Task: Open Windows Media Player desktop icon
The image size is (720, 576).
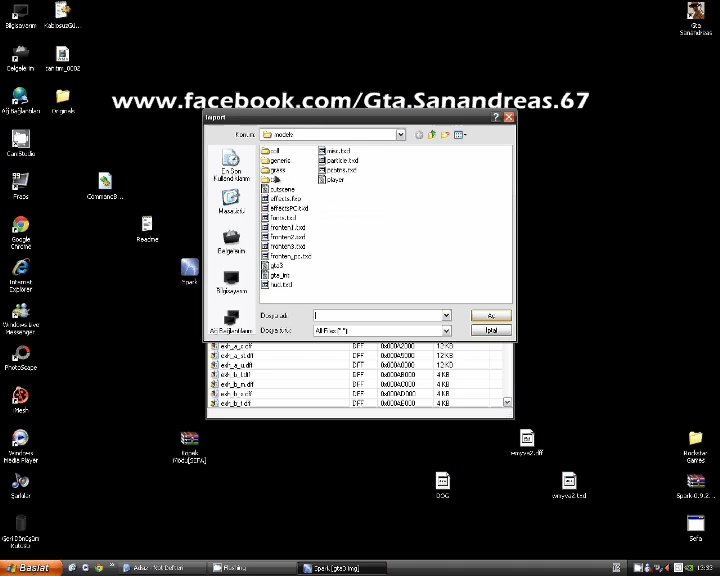Action: 21,446
